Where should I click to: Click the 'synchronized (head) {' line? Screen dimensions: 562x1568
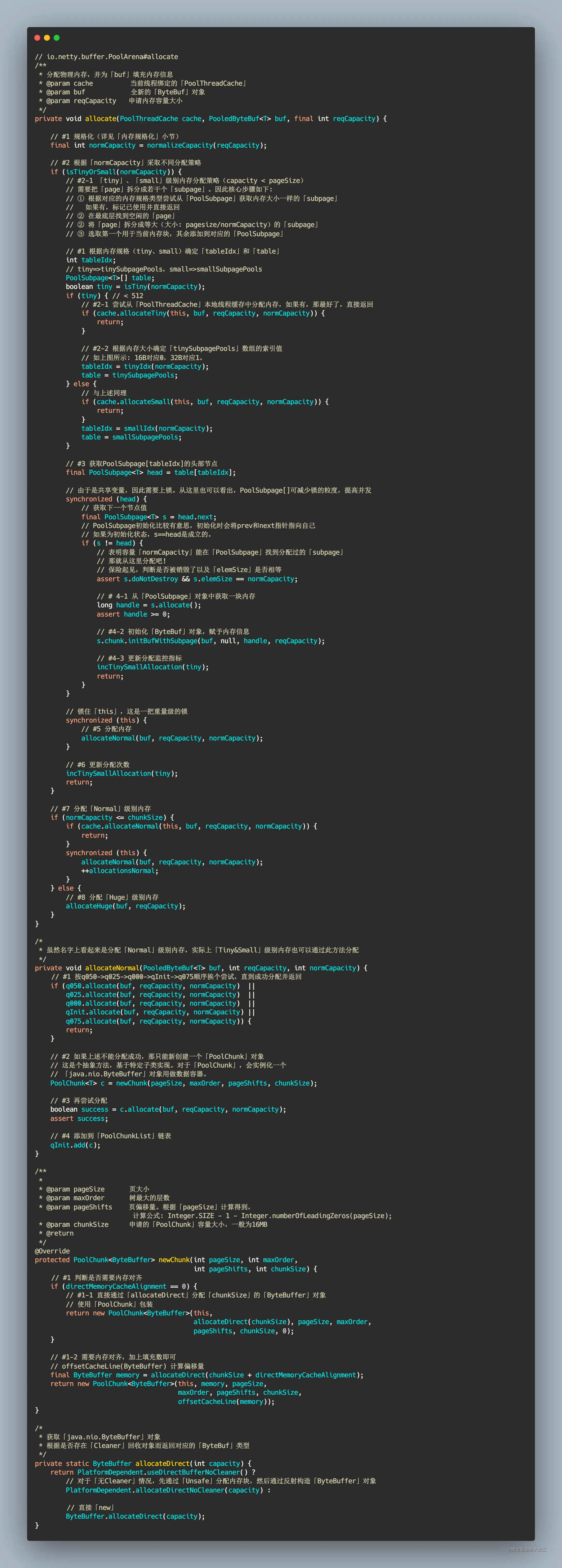(x=106, y=499)
